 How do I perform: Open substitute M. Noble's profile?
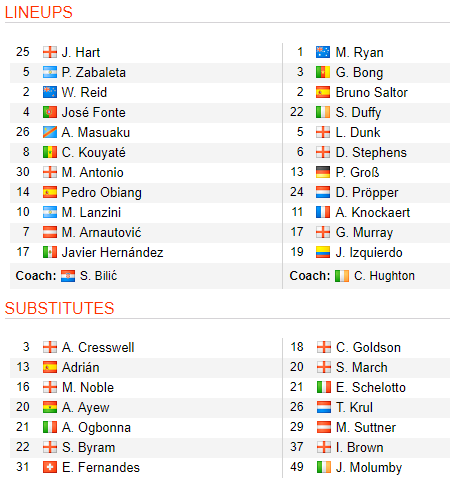88,387
